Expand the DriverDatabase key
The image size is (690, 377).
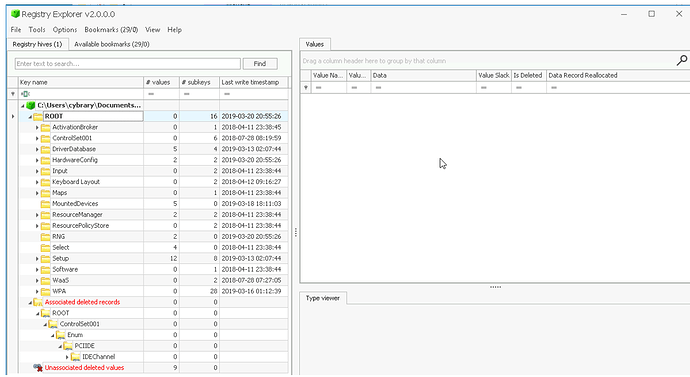coord(37,149)
